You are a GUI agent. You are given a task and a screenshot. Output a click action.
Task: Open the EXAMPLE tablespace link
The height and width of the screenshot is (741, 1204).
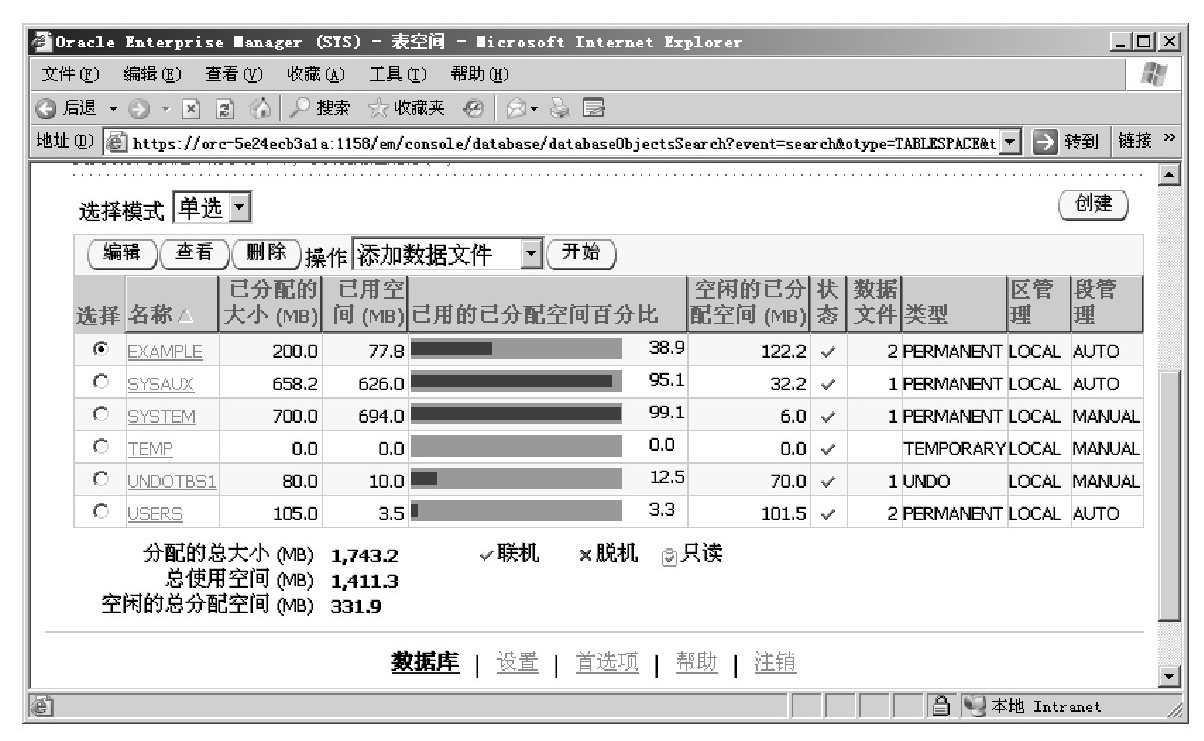click(165, 351)
